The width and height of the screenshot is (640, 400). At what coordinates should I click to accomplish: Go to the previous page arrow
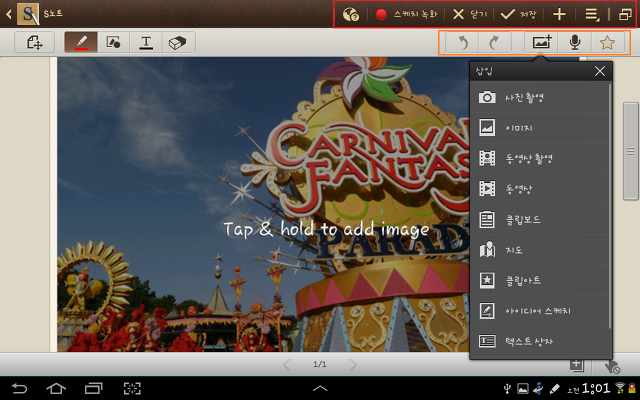tap(287, 364)
